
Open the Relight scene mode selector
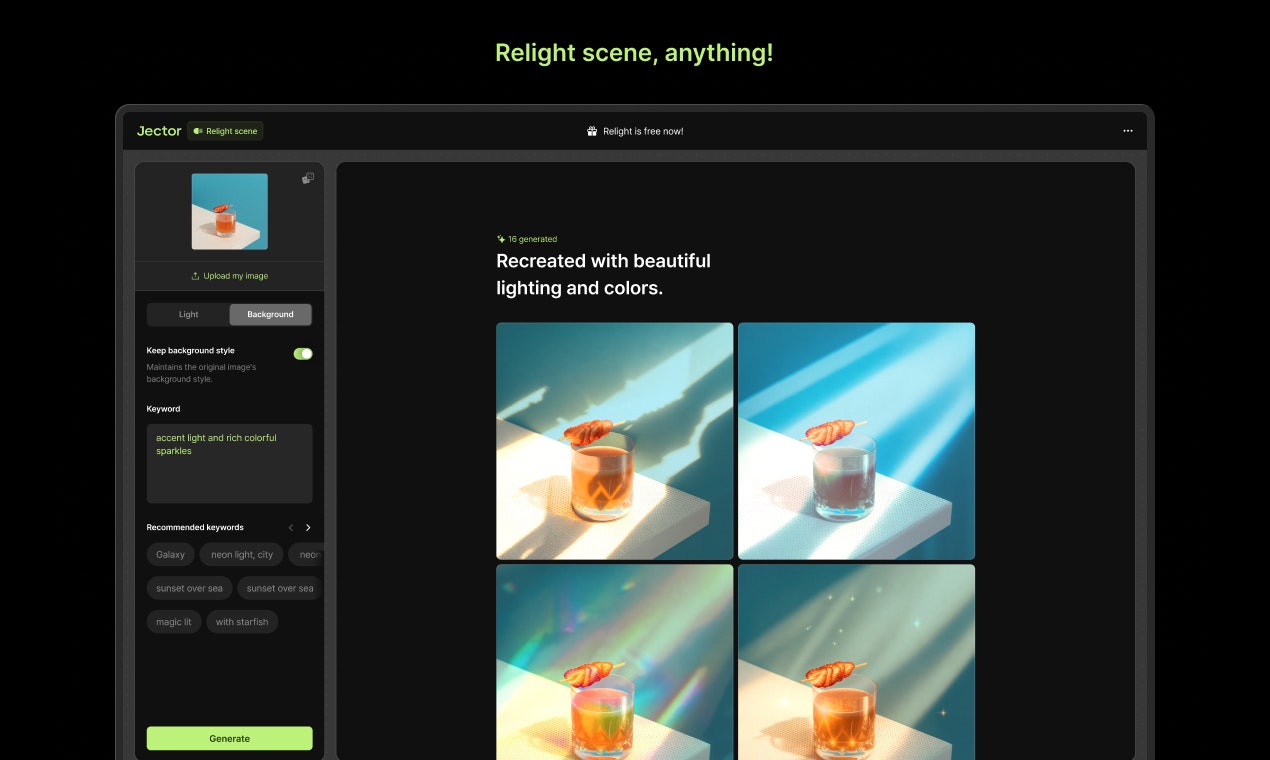tap(225, 131)
